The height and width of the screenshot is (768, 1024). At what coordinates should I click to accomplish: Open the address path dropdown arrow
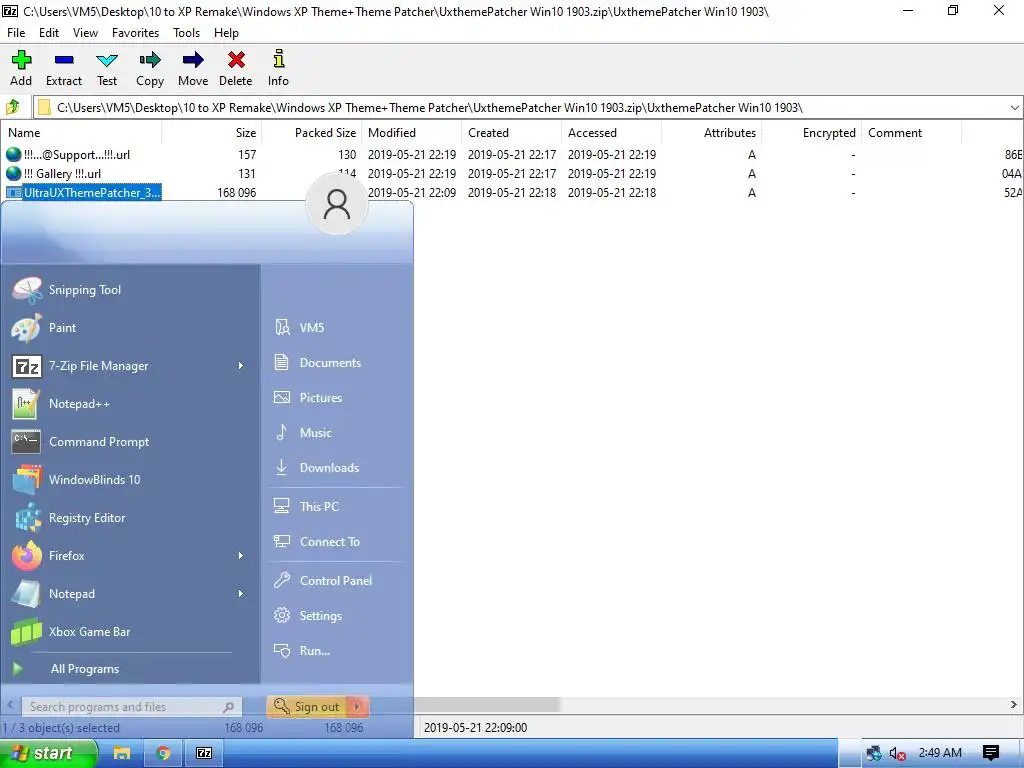tap(1014, 108)
